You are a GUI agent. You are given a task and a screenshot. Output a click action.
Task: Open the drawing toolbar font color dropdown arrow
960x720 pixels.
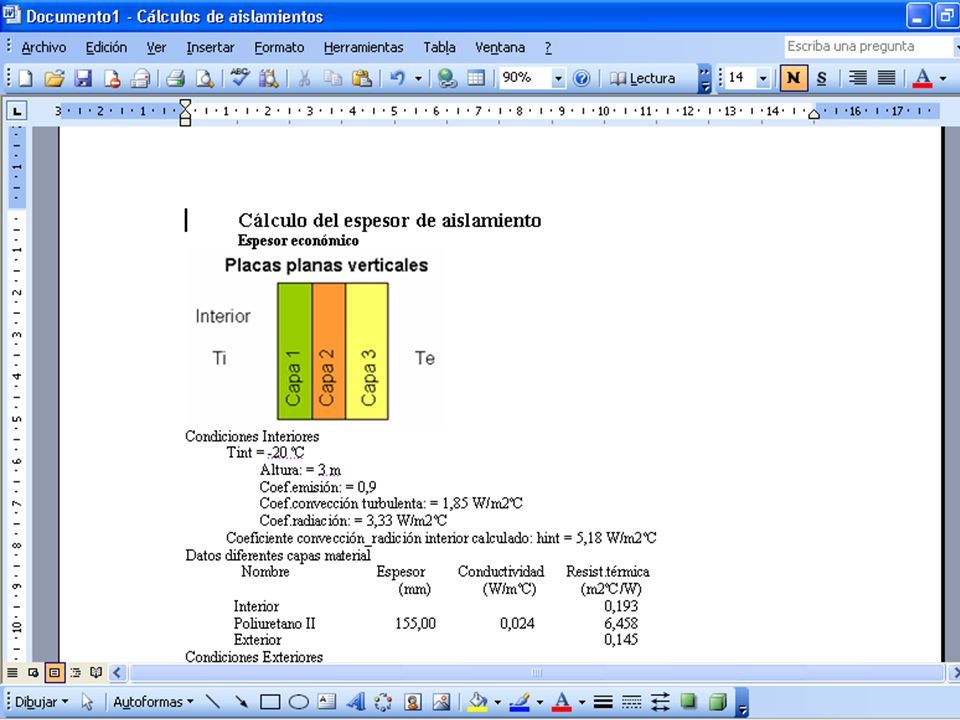582,702
